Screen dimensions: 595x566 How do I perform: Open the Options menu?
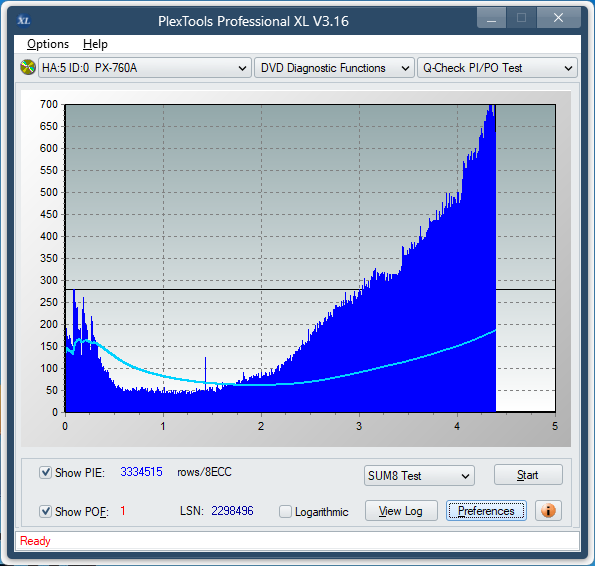(48, 44)
